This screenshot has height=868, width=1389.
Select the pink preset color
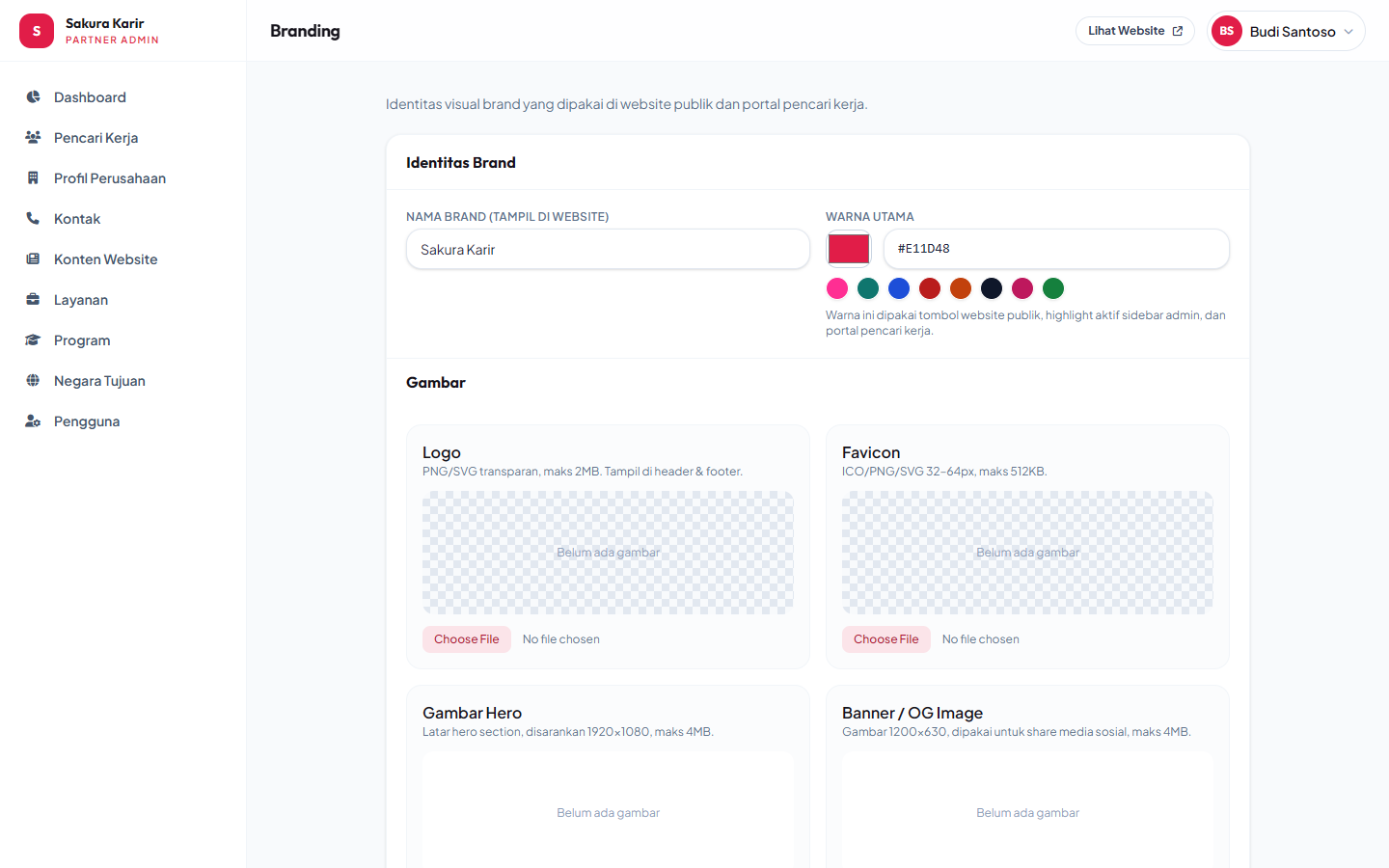click(837, 288)
